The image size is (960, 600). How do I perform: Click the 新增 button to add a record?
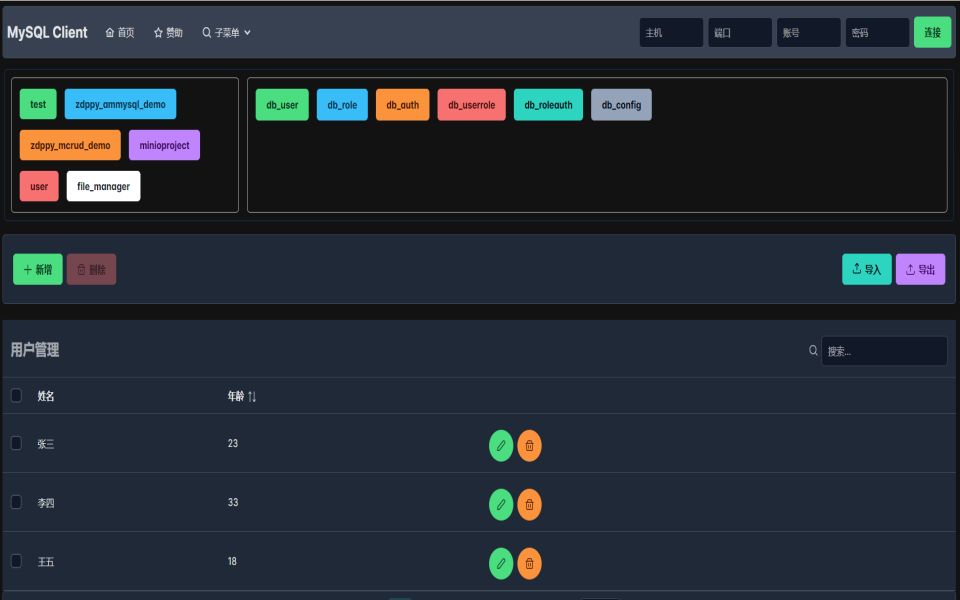[x=37, y=268]
